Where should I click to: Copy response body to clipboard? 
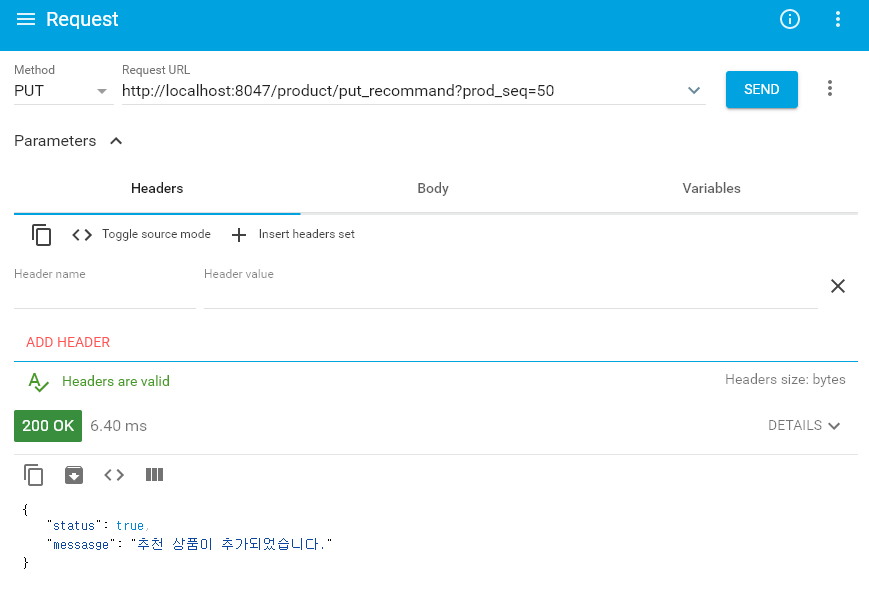[x=33, y=475]
